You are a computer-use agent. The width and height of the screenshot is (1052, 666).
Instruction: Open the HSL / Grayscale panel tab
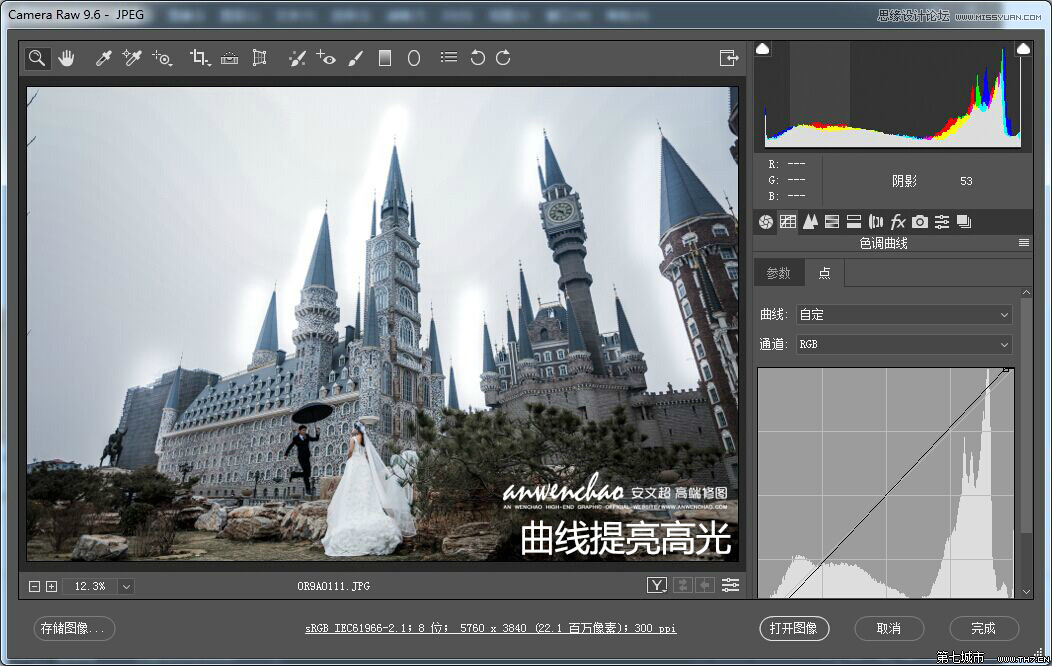pyautogui.click(x=832, y=222)
